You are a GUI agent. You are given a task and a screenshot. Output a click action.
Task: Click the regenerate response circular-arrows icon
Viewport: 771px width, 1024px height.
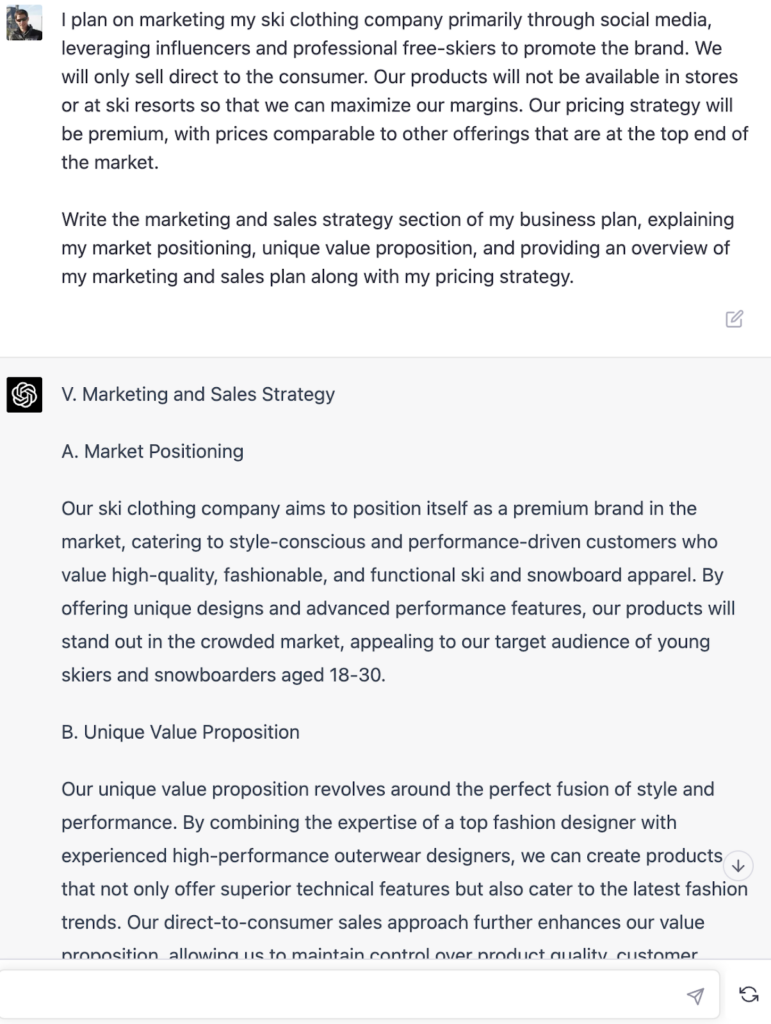click(x=748, y=993)
